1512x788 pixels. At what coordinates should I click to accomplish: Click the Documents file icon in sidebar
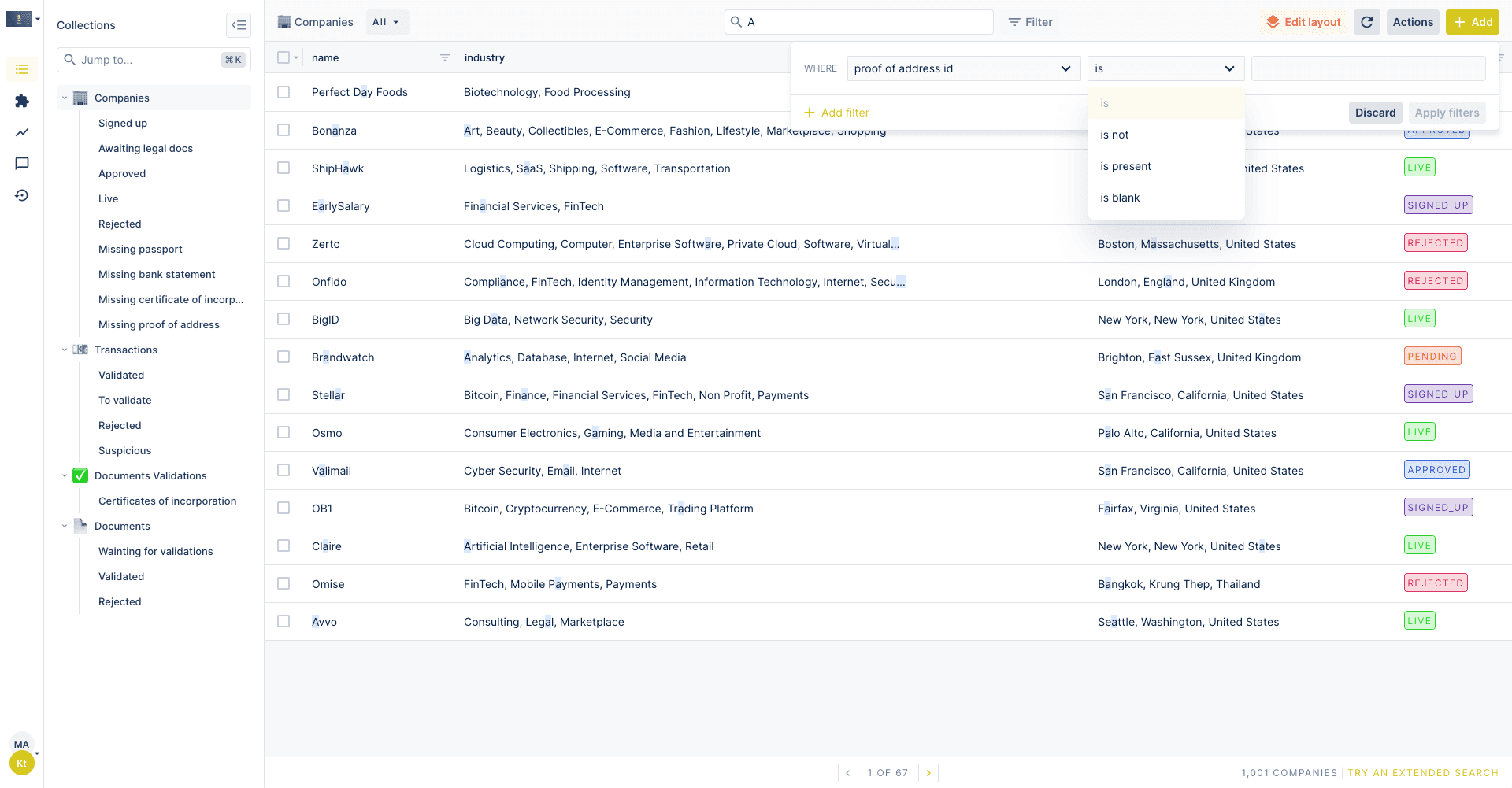click(80, 526)
